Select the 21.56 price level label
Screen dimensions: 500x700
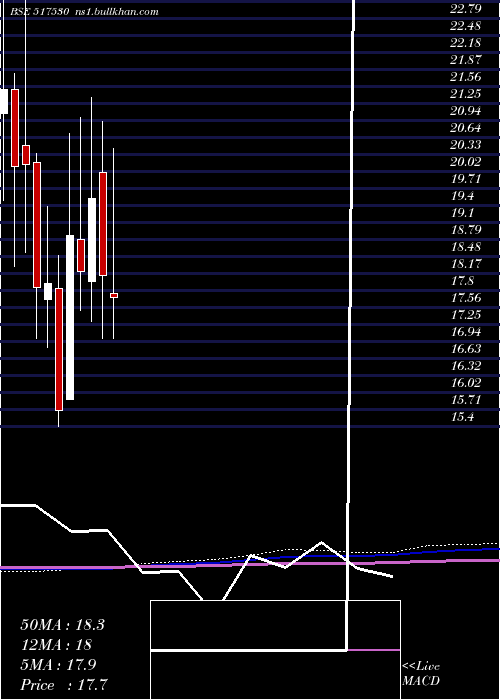tap(465, 77)
